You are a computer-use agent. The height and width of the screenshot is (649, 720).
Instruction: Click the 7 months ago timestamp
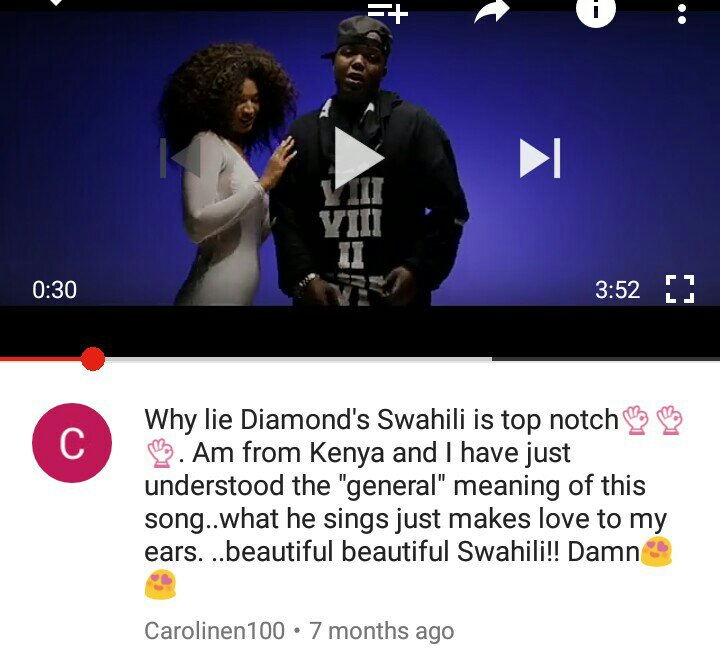click(x=382, y=631)
